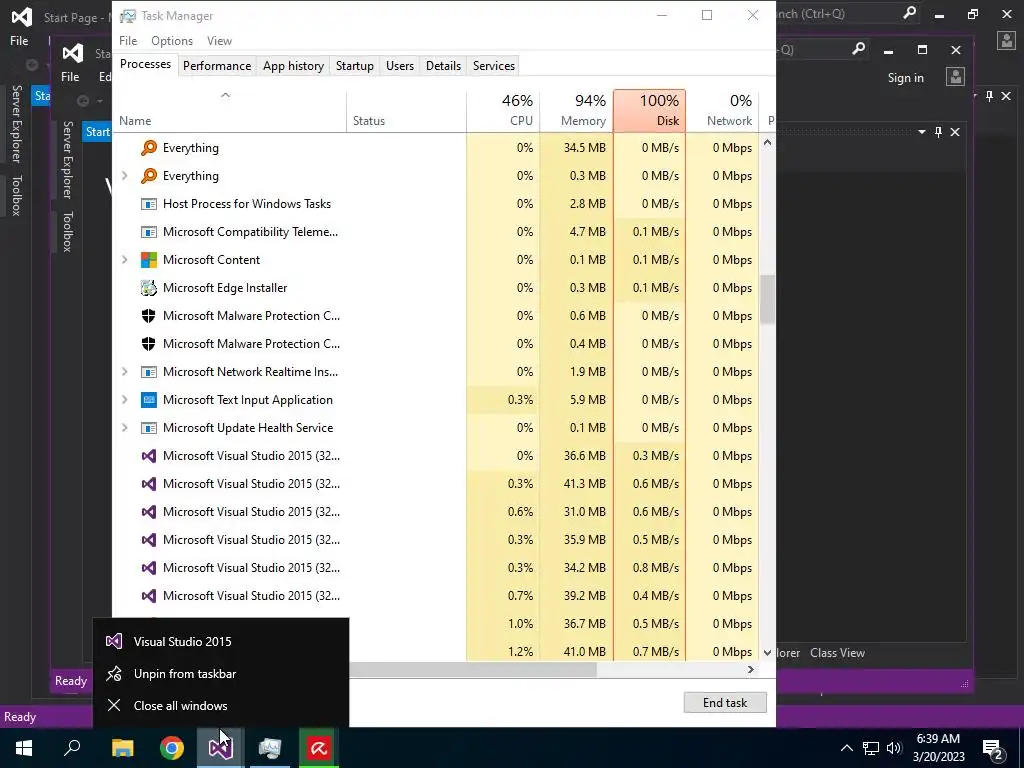This screenshot has width=1024, height=768.
Task: Switch to the App history tab
Action: click(x=293, y=65)
